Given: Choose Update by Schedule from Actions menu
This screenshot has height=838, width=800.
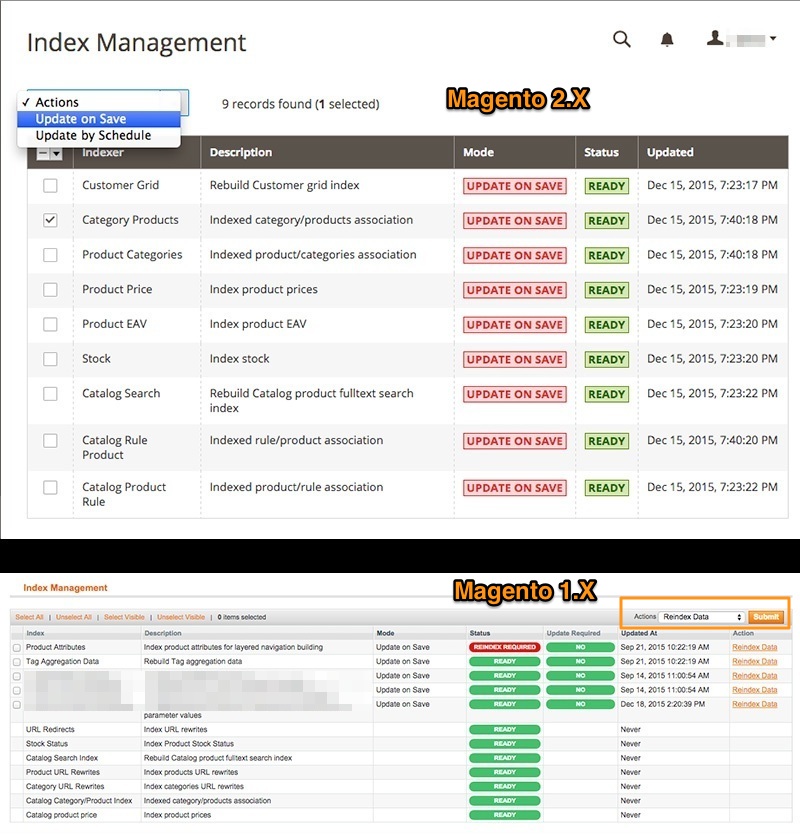Looking at the screenshot, I should (99, 135).
